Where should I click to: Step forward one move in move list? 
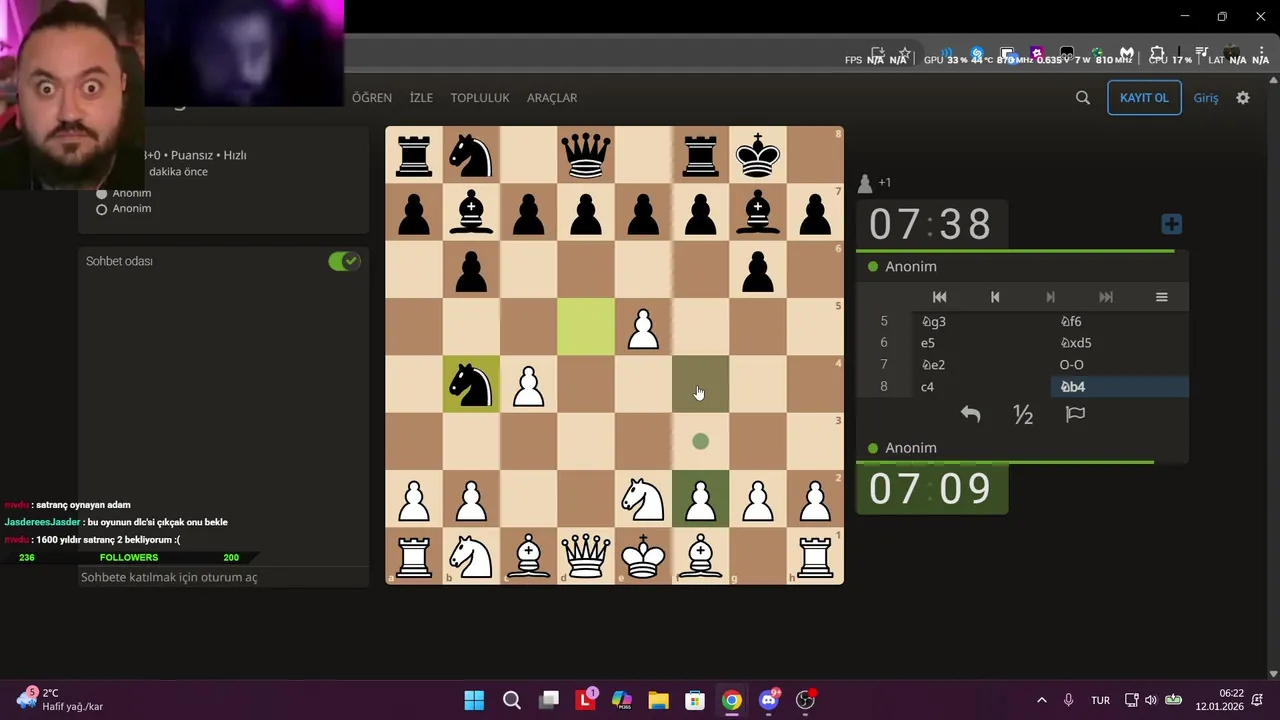coord(1050,297)
